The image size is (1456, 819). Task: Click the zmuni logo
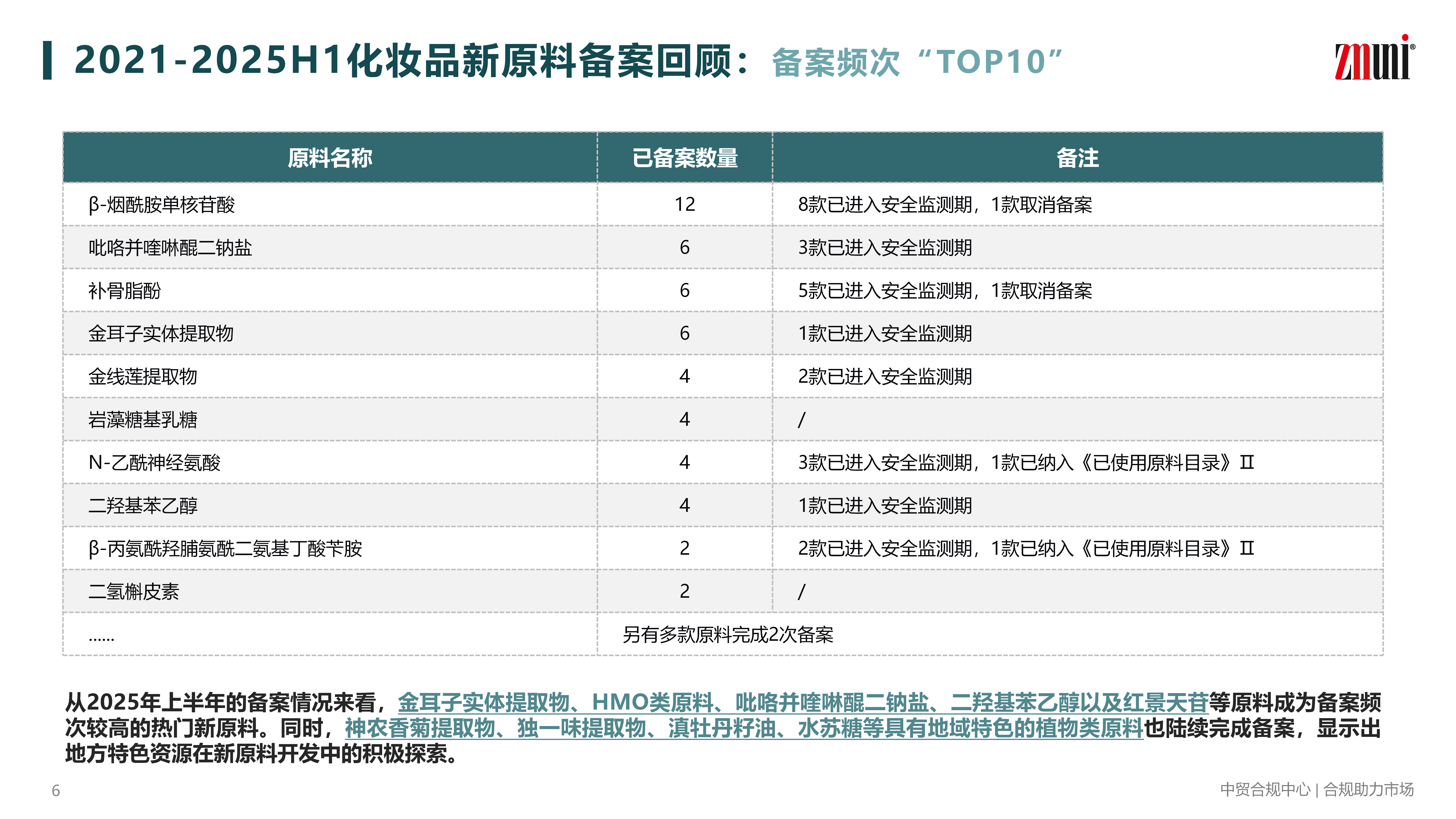[1375, 58]
